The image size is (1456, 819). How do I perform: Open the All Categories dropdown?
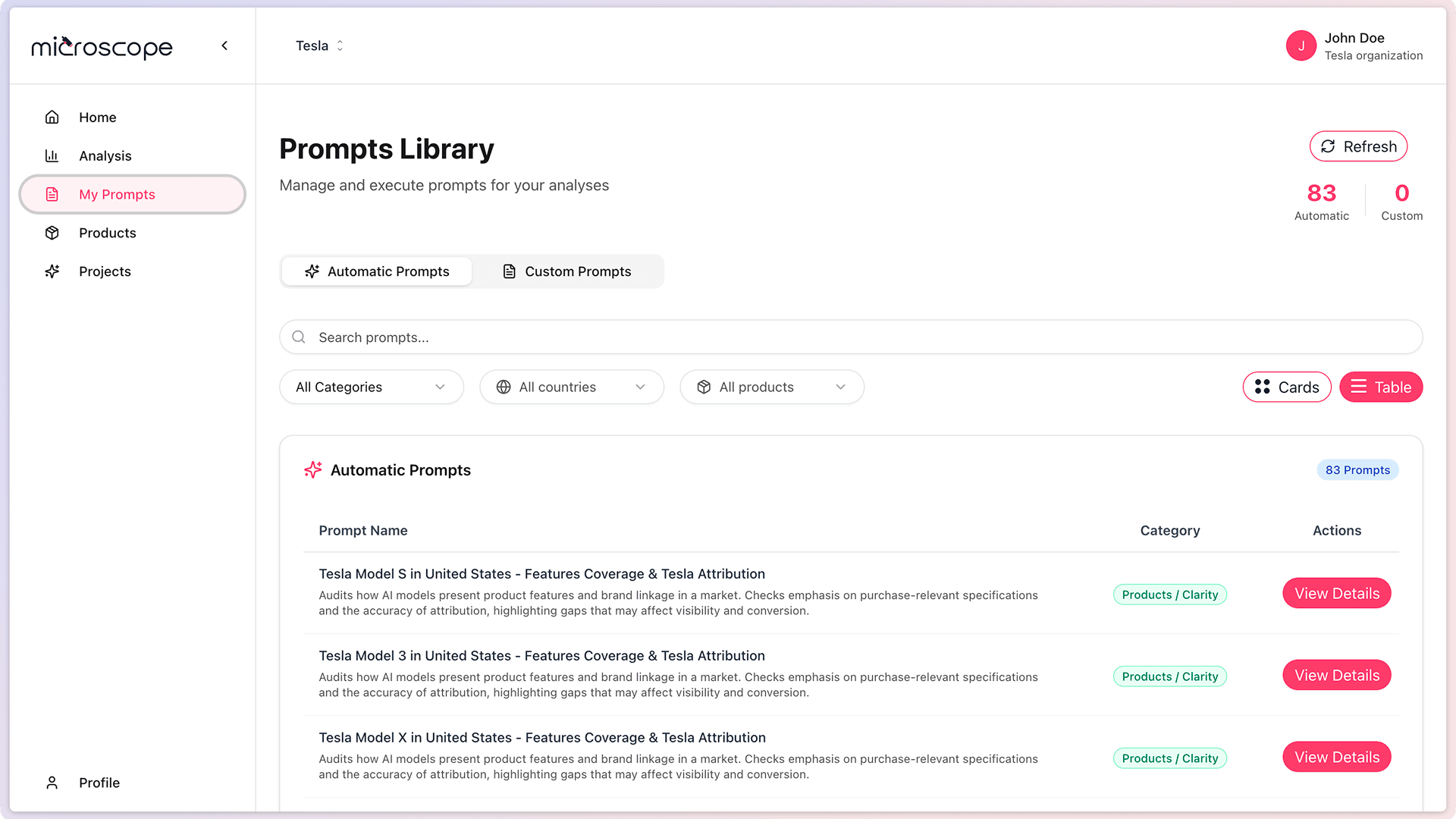click(371, 387)
